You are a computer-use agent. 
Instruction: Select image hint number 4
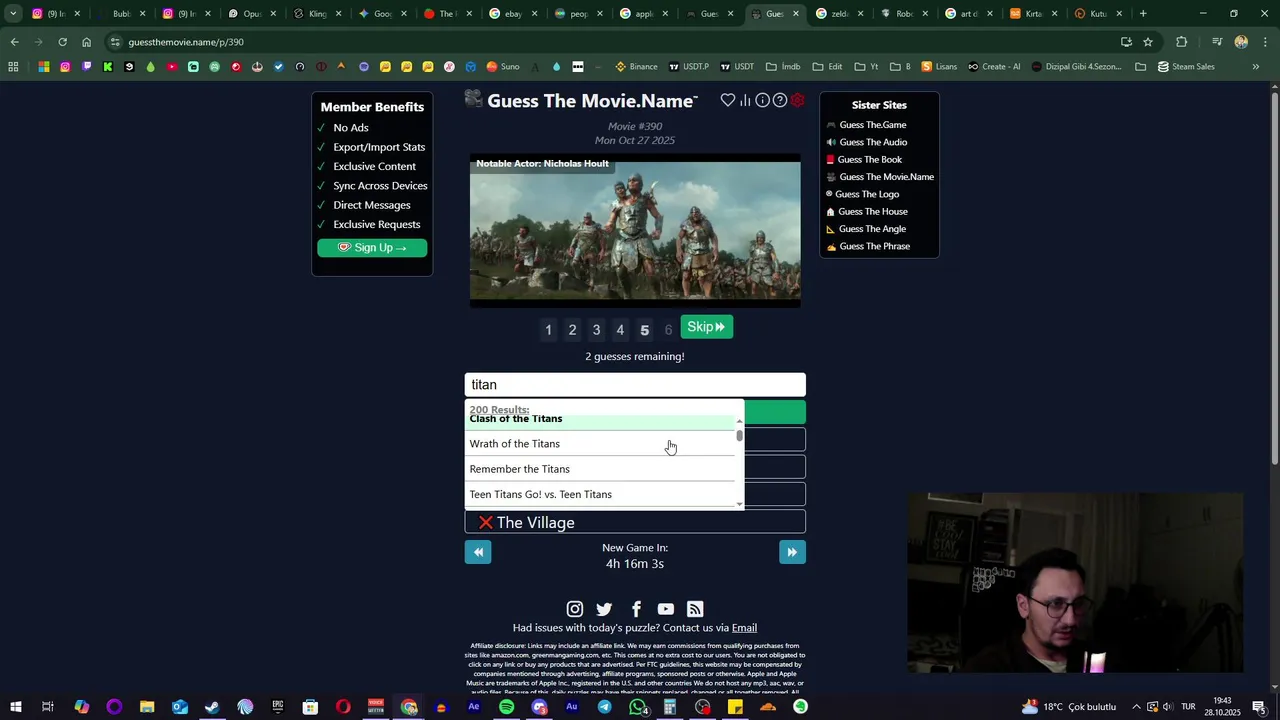(620, 330)
